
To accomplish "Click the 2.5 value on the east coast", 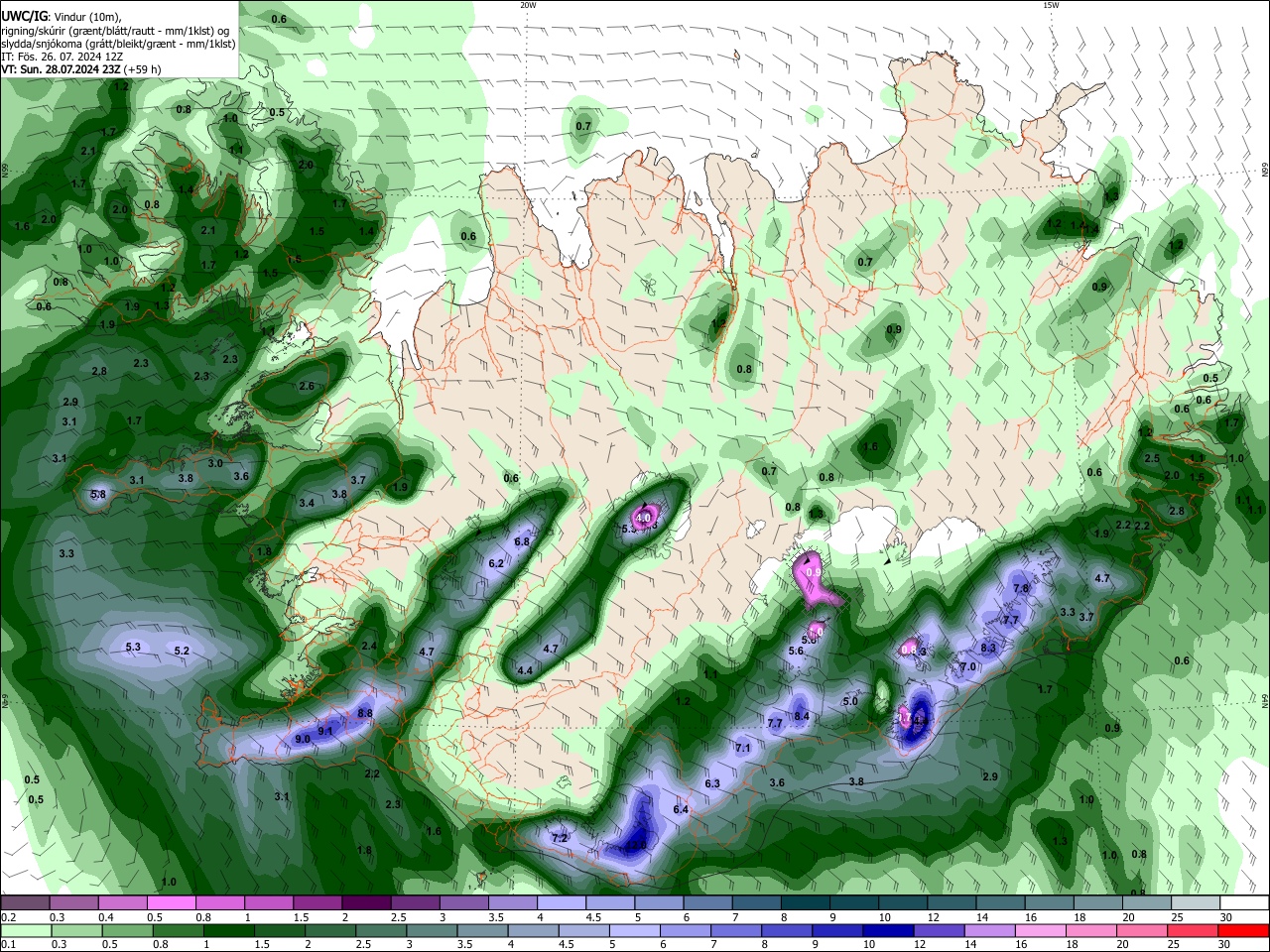I will tap(1152, 458).
